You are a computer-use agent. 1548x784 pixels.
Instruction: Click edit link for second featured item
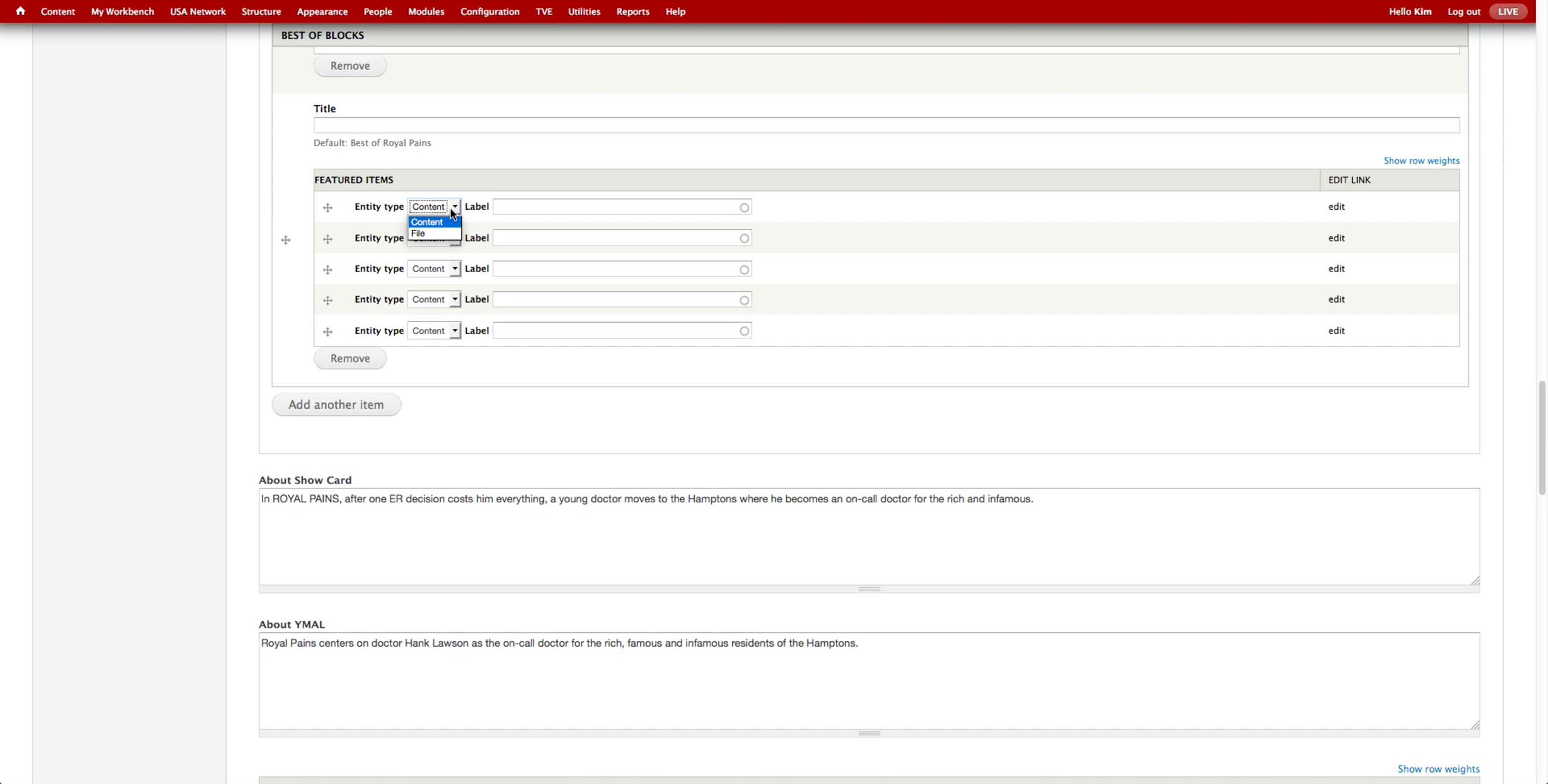pyautogui.click(x=1336, y=238)
